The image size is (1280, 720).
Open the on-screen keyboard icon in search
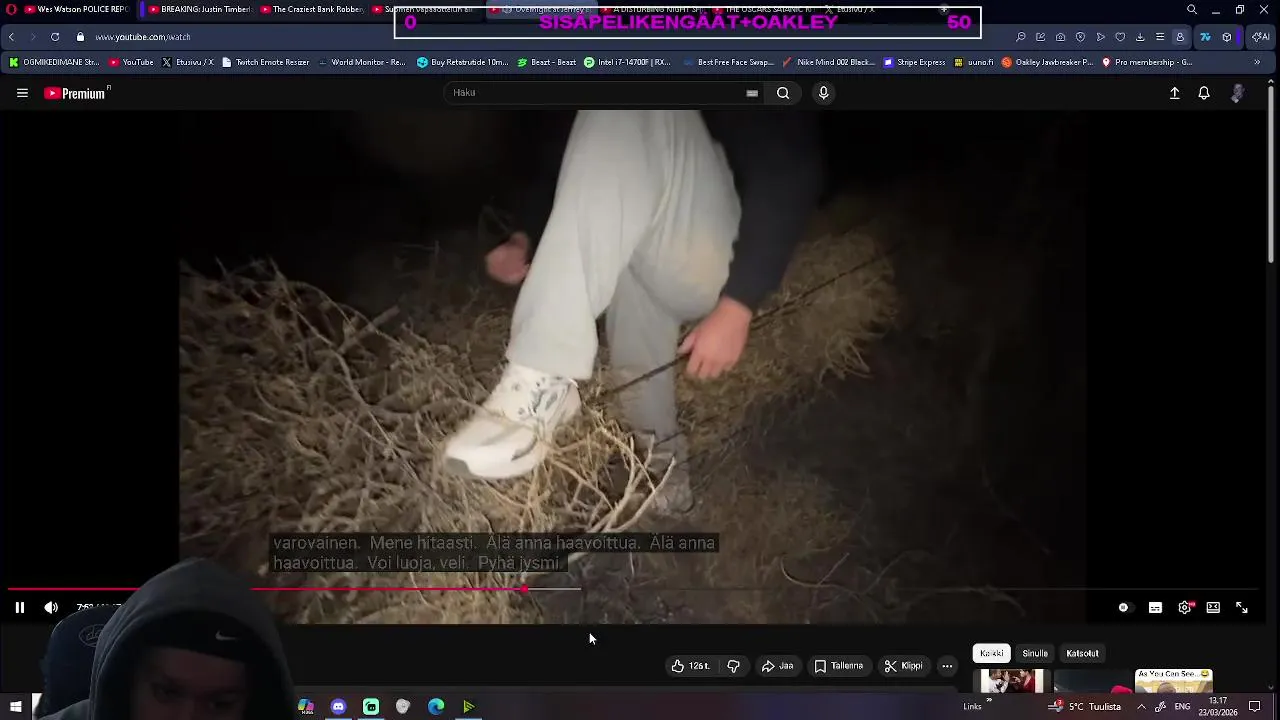pyautogui.click(x=752, y=93)
